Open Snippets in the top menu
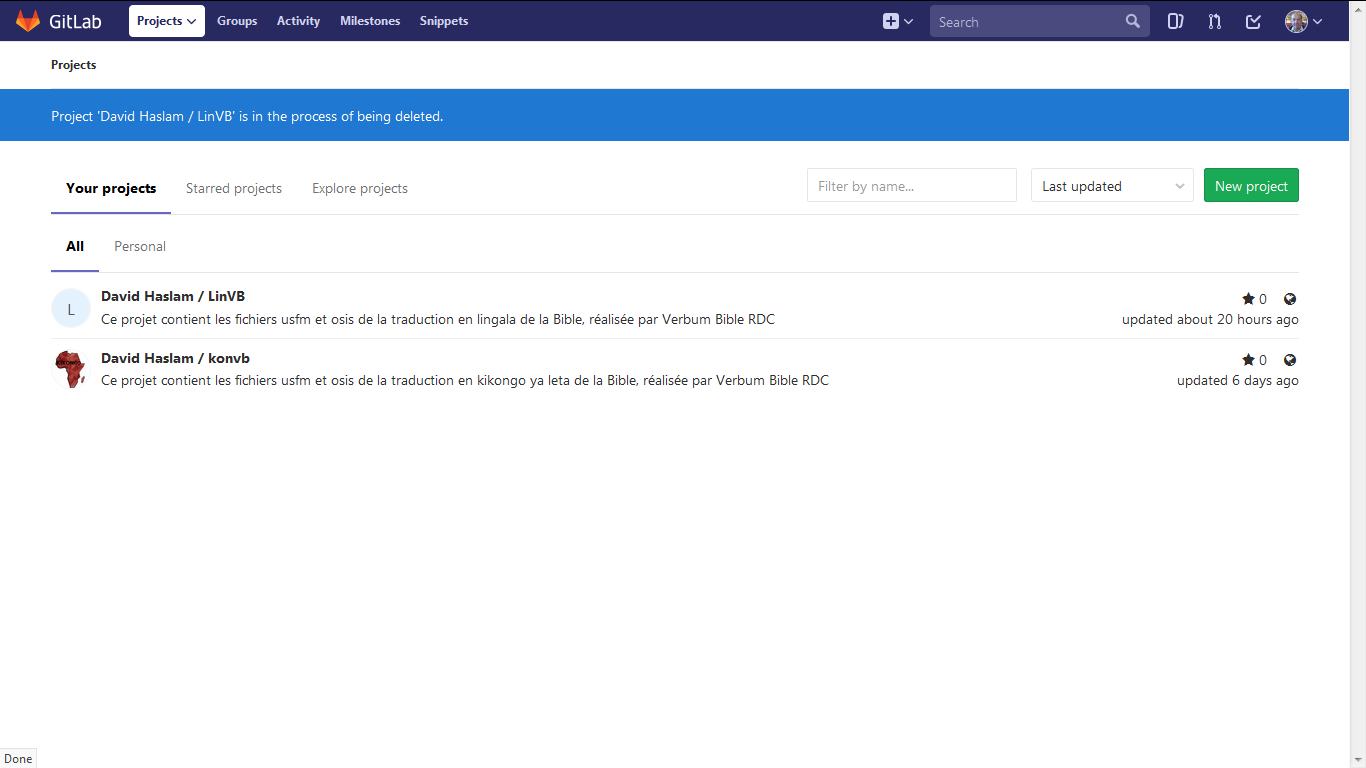This screenshot has width=1366, height=768. [x=444, y=21]
